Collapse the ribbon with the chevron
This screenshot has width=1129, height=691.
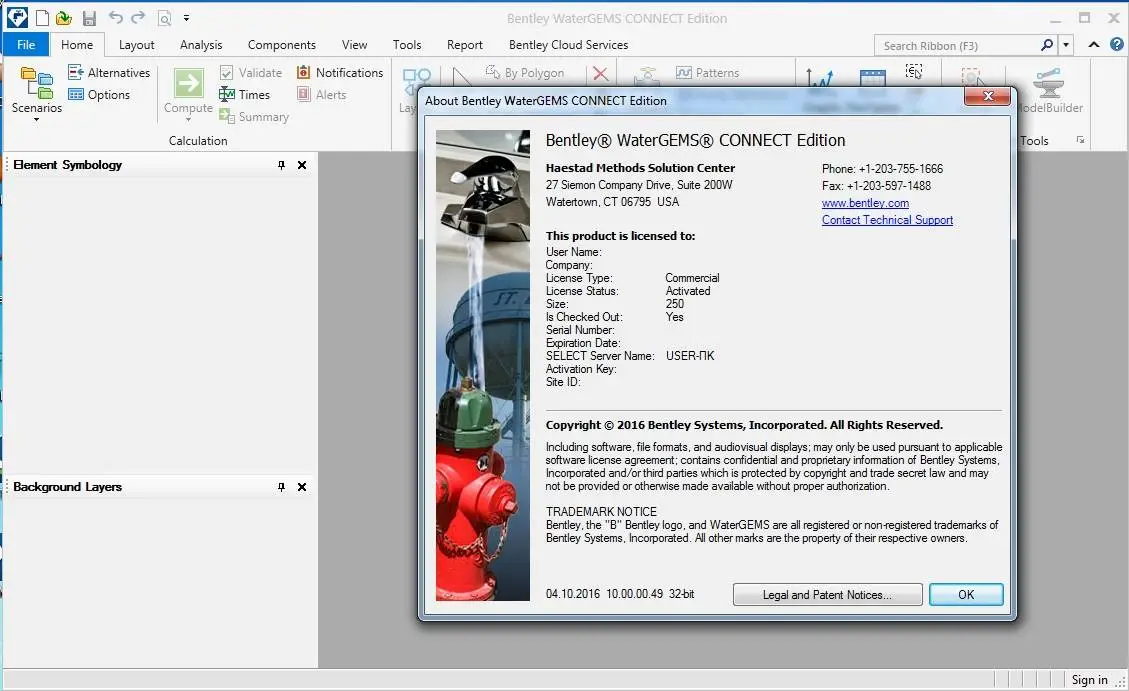click(x=1094, y=45)
